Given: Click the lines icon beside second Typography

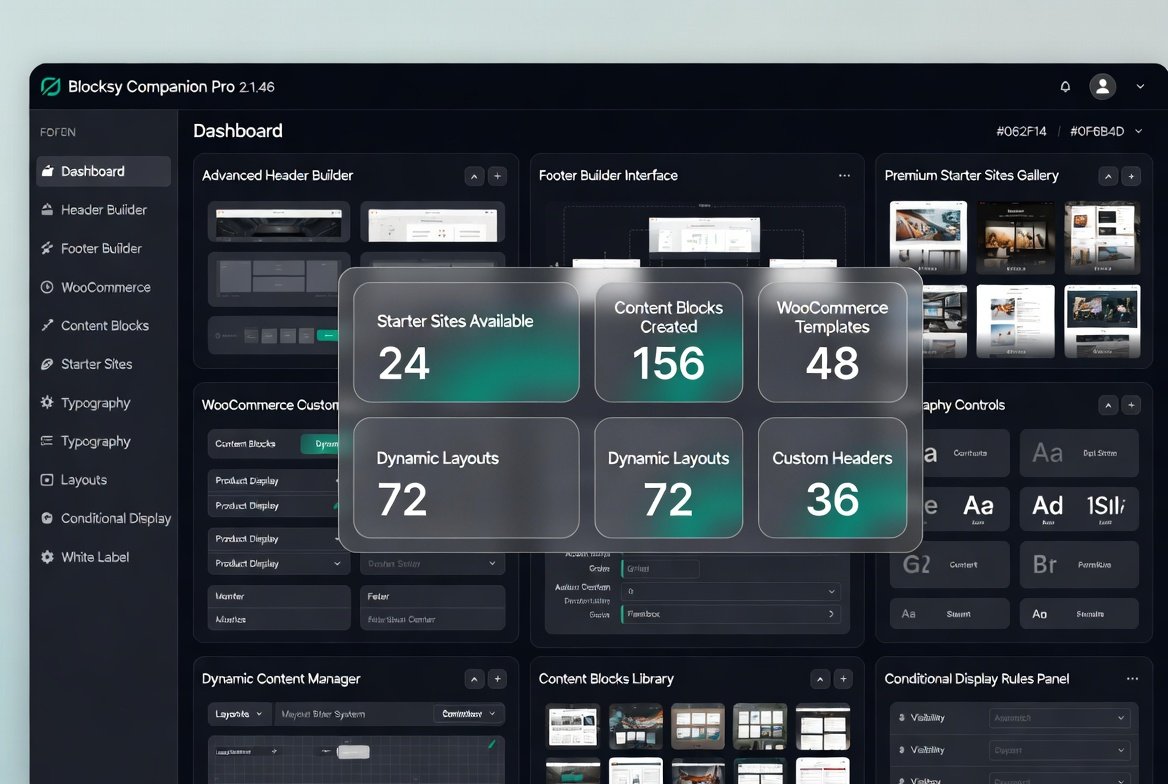Looking at the screenshot, I should point(47,440).
